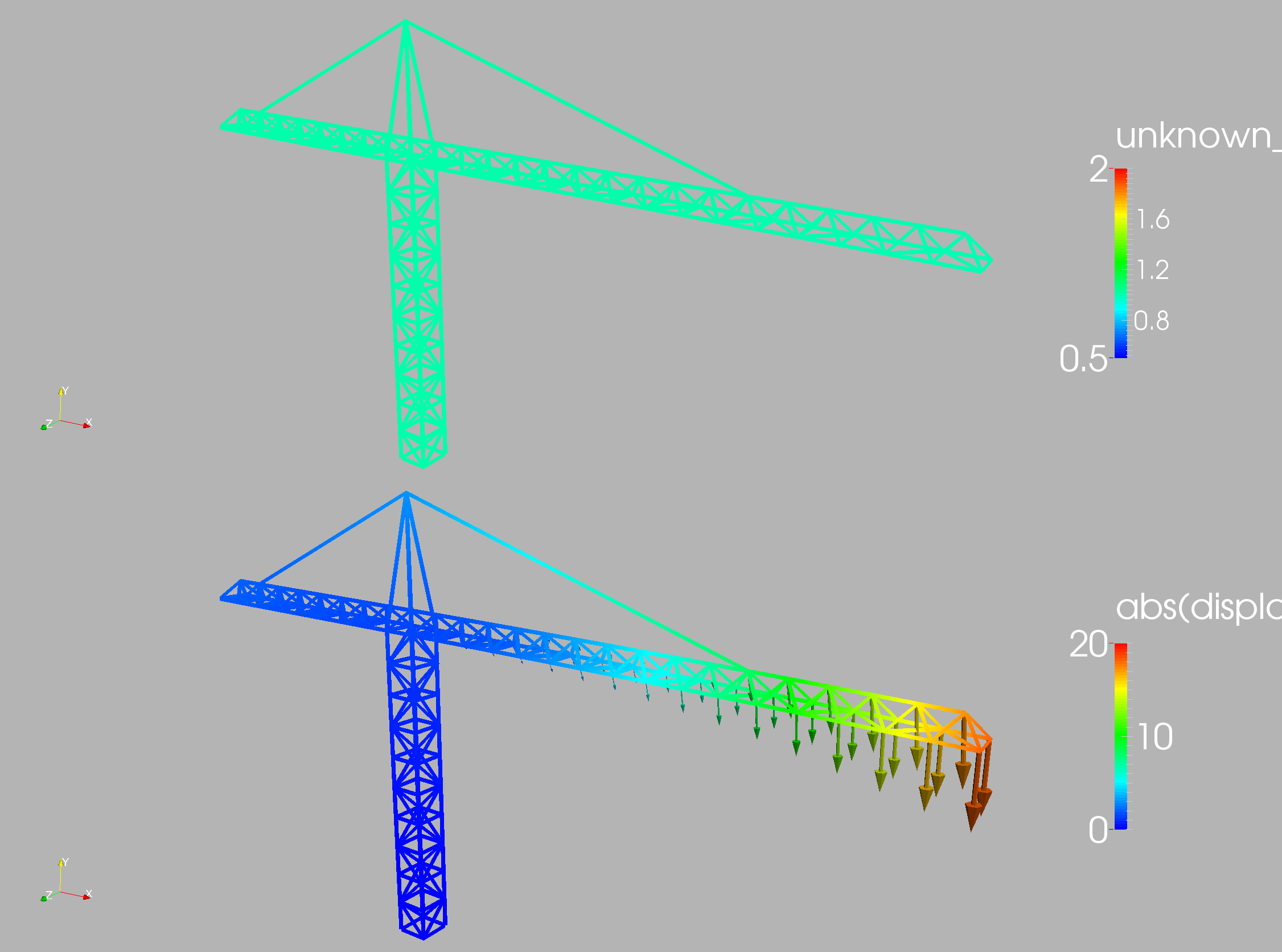Click the 0.5 minimum value label

pos(1083,359)
